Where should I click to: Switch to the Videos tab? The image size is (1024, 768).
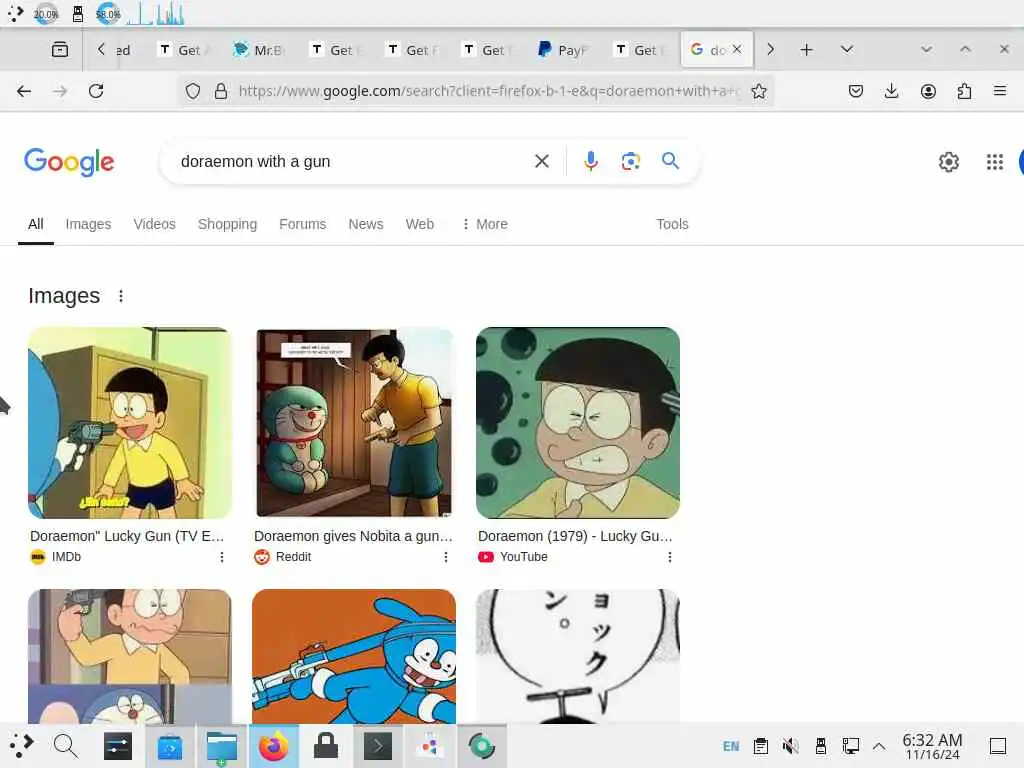(x=155, y=224)
